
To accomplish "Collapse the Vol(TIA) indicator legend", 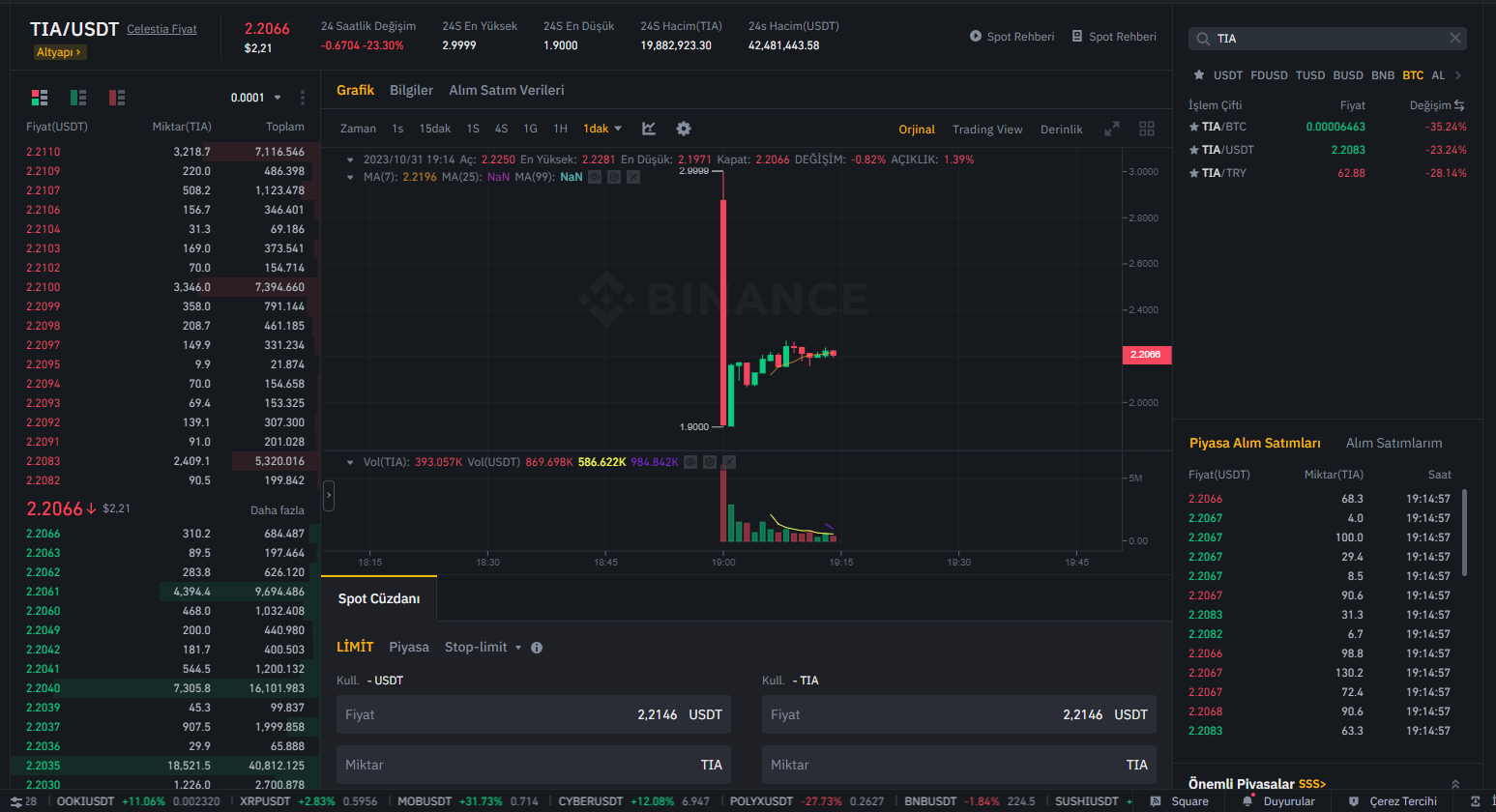I will (x=350, y=462).
